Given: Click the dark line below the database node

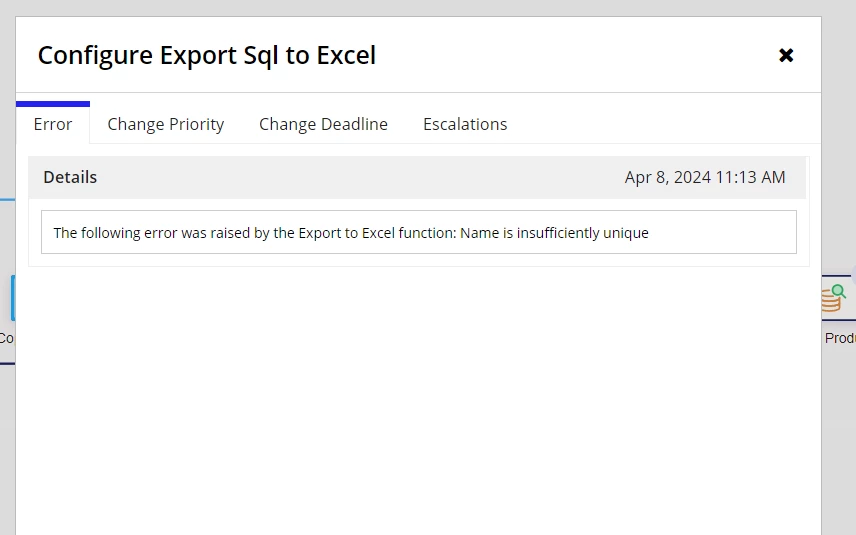Looking at the screenshot, I should coord(839,320).
